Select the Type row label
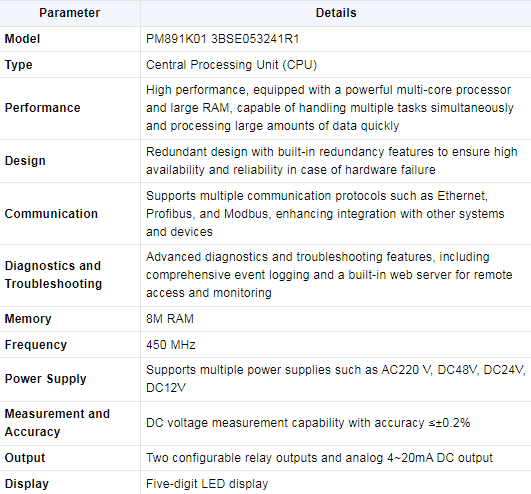The height and width of the screenshot is (494, 531). [x=19, y=65]
